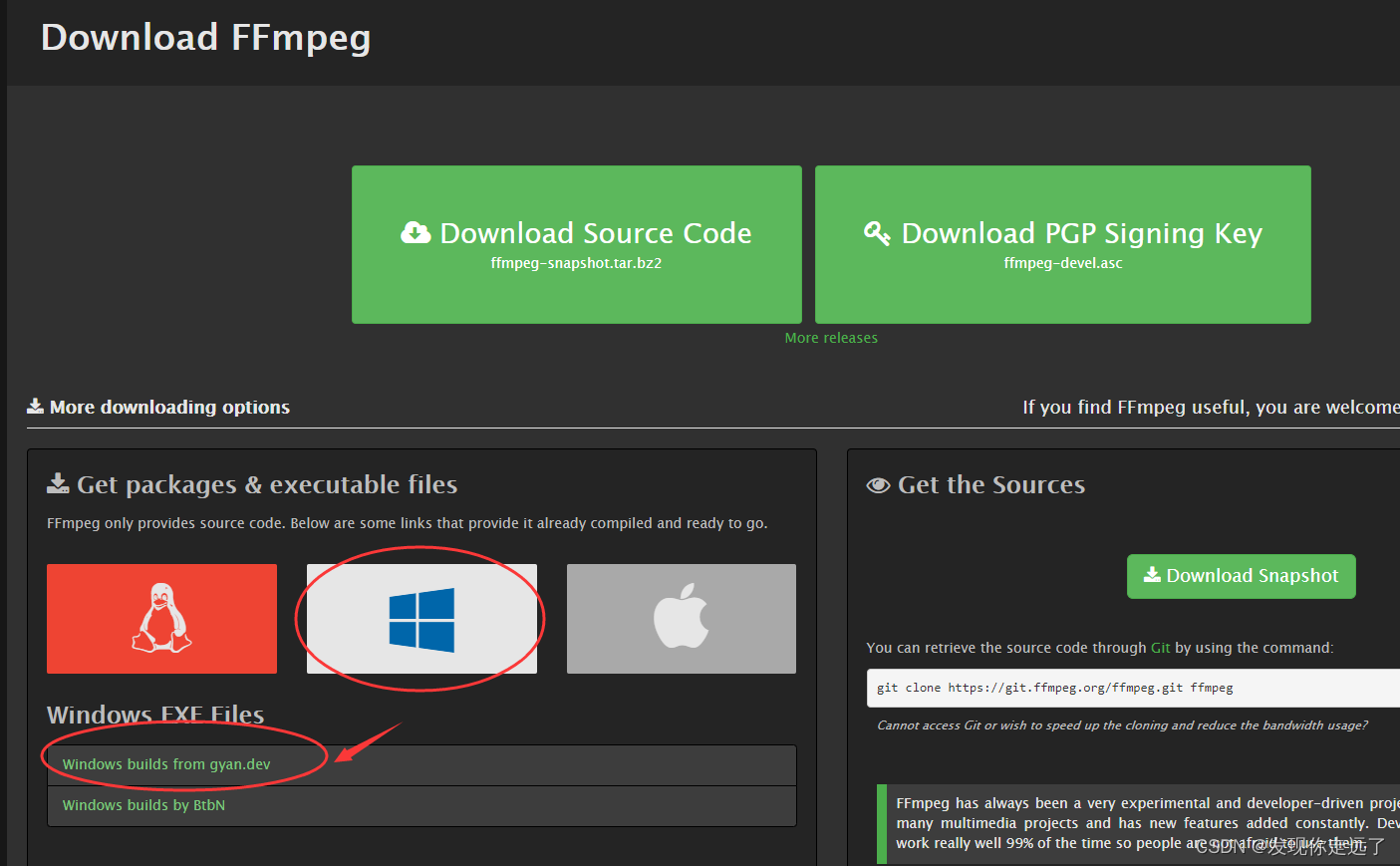Click the Download Source Code button

[577, 244]
